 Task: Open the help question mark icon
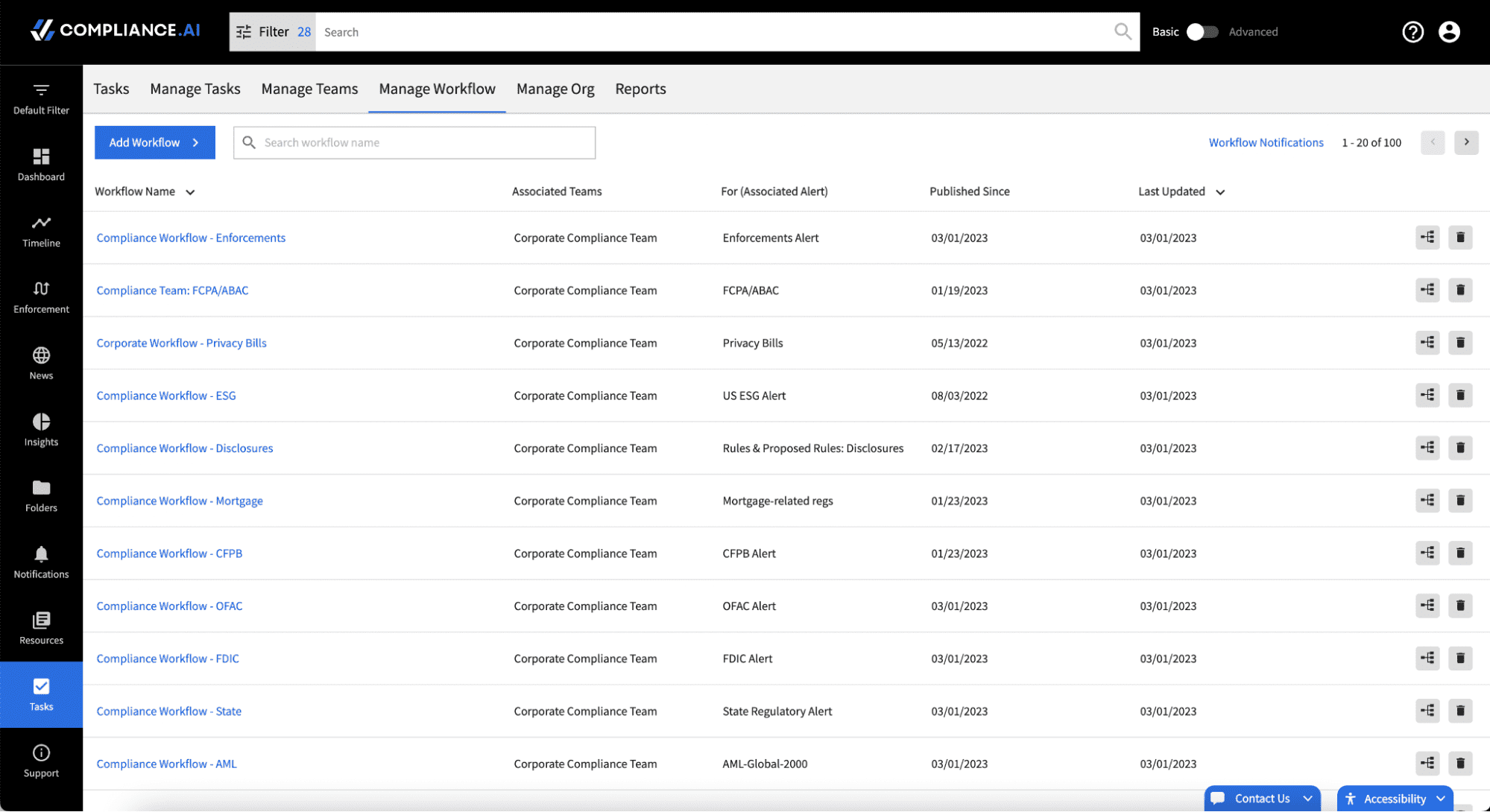(x=1412, y=32)
